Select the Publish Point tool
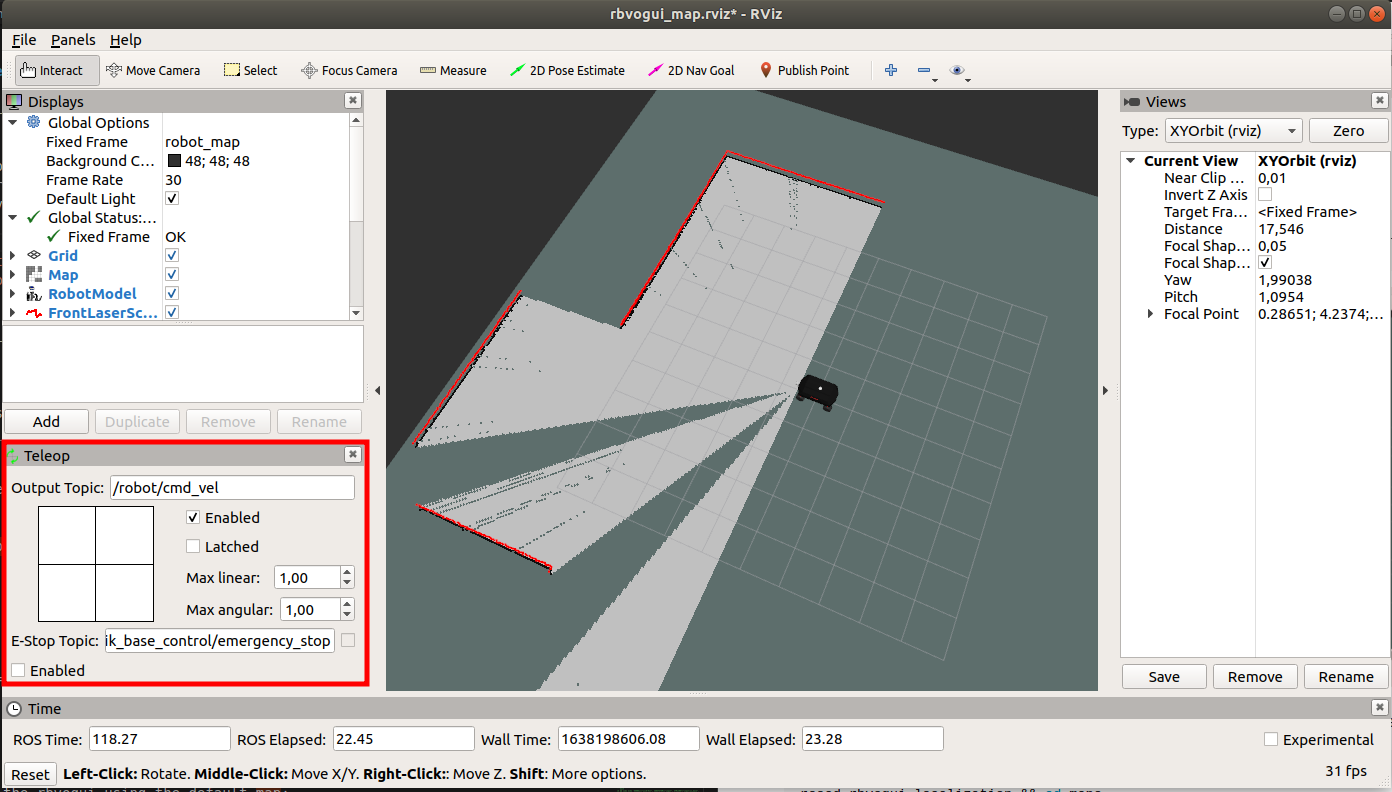Screen dimensions: 1392x792 coord(804,70)
